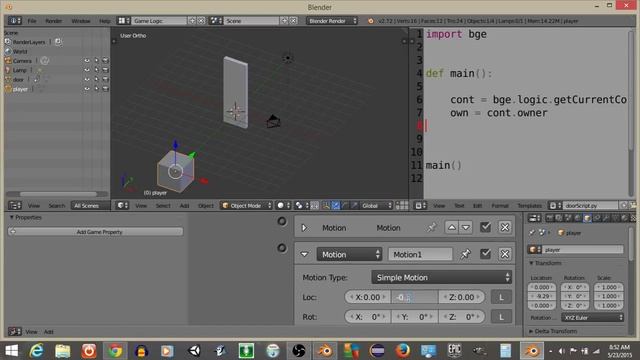Screen dimensions: 640x360
Task: Switch to the Object properties tab icon
Action: click(587, 218)
